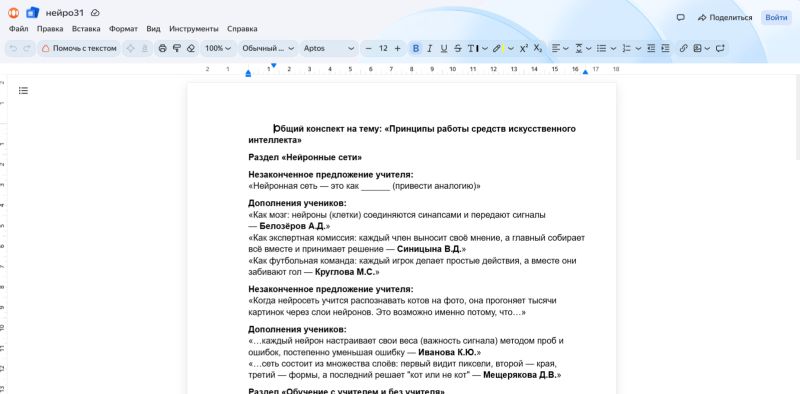Increase font size with plus button

pos(398,48)
